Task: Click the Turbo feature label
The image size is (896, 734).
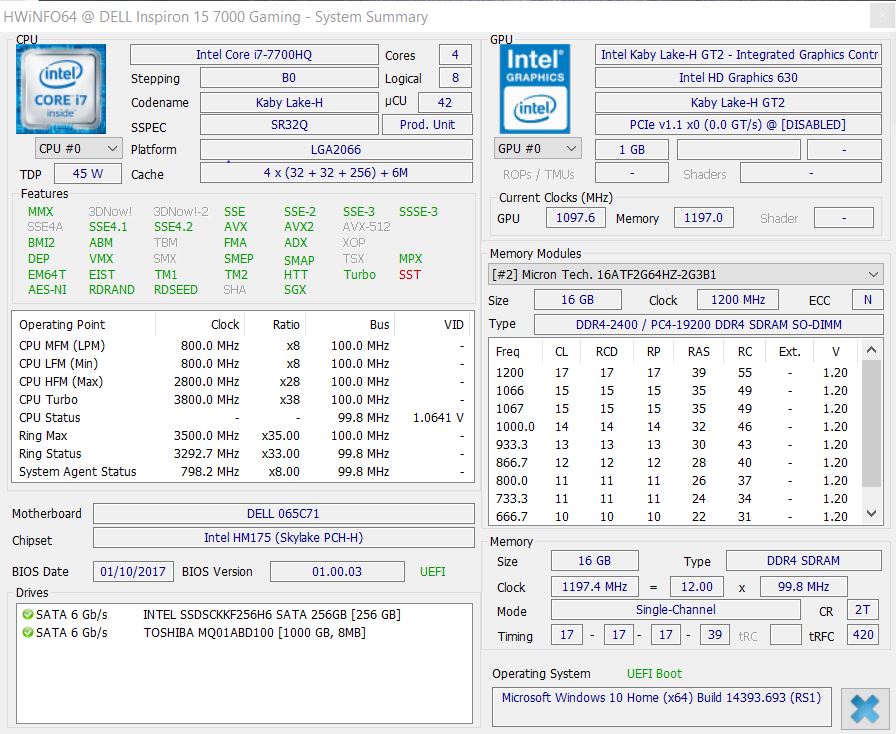Action: click(x=360, y=275)
